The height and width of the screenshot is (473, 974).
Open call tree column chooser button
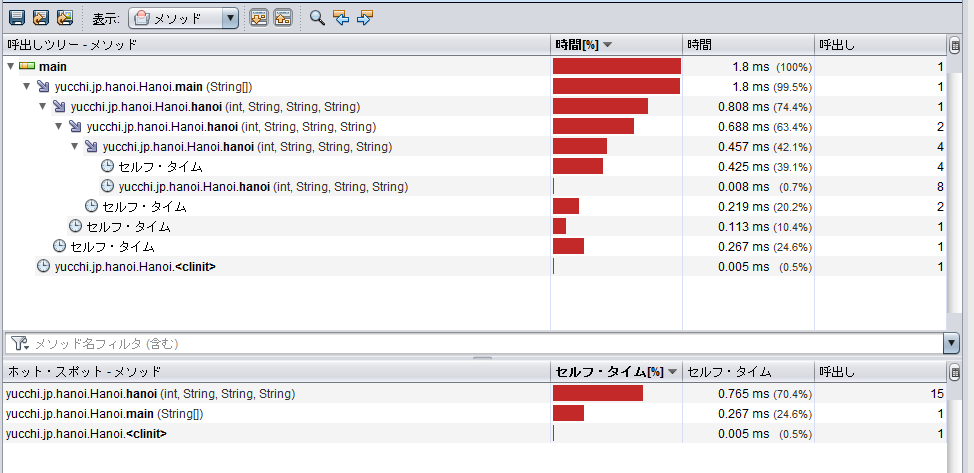click(955, 44)
